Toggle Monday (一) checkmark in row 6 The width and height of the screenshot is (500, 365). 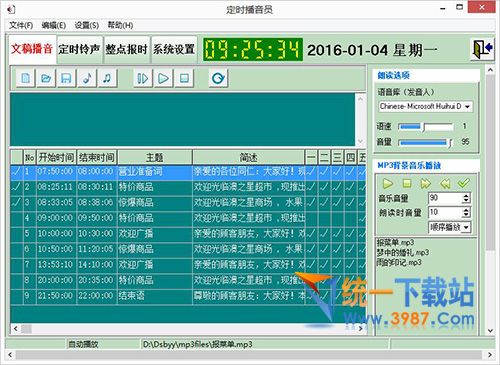(x=311, y=249)
